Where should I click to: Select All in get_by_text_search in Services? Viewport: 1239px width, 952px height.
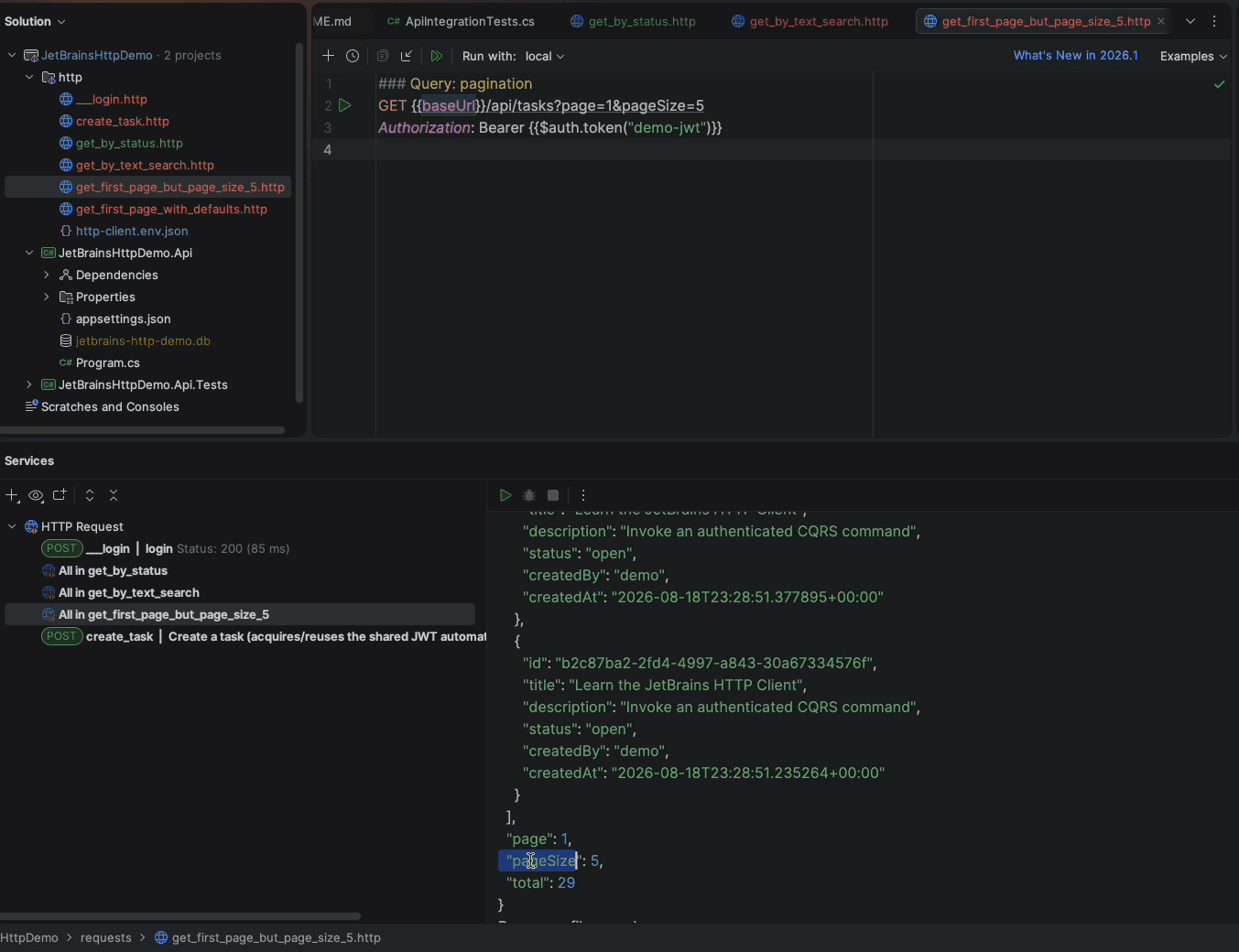point(129,592)
